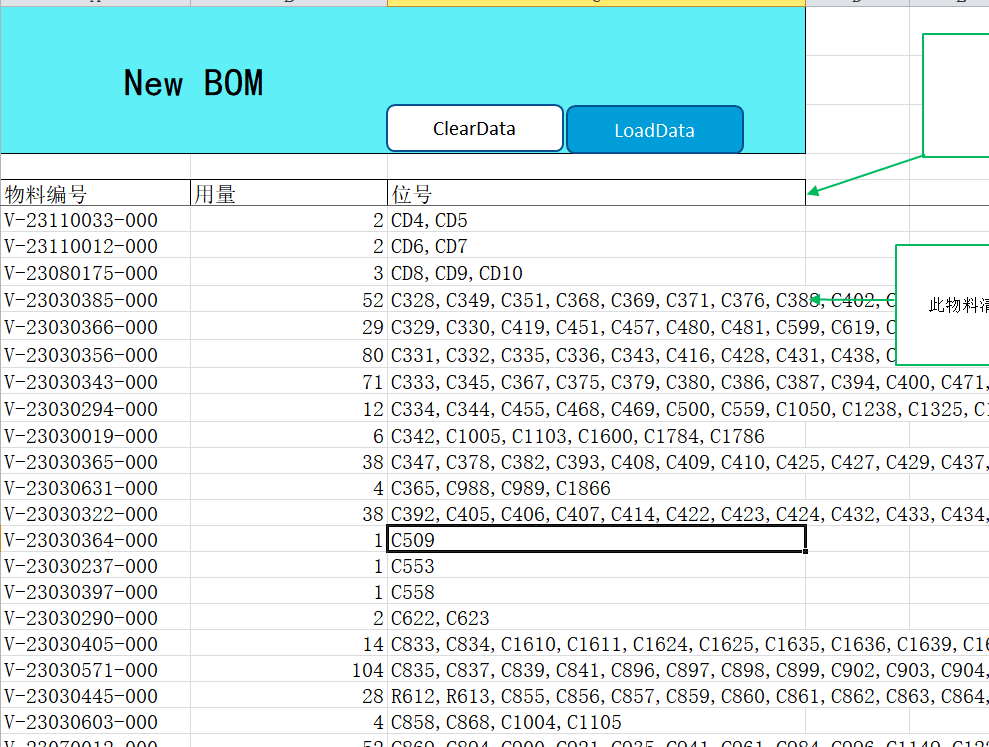Select the quantity cell showing 28

[289, 695]
